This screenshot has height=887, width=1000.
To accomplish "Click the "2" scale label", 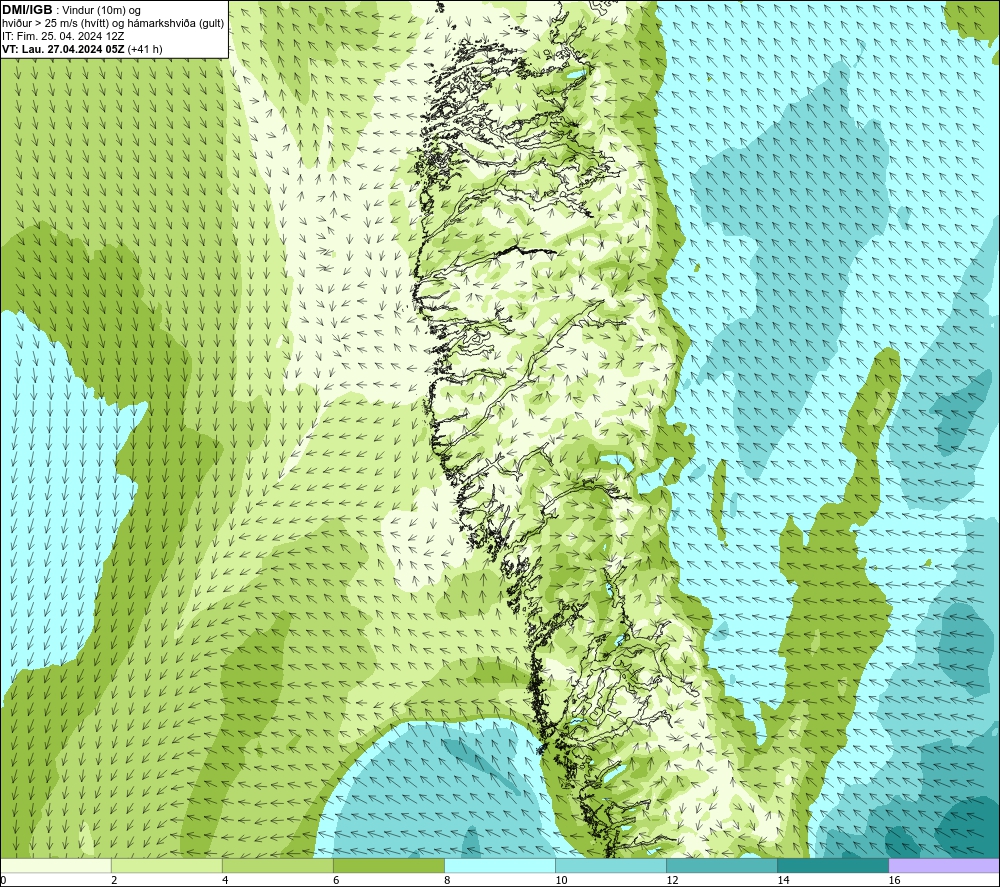I will [x=114, y=880].
